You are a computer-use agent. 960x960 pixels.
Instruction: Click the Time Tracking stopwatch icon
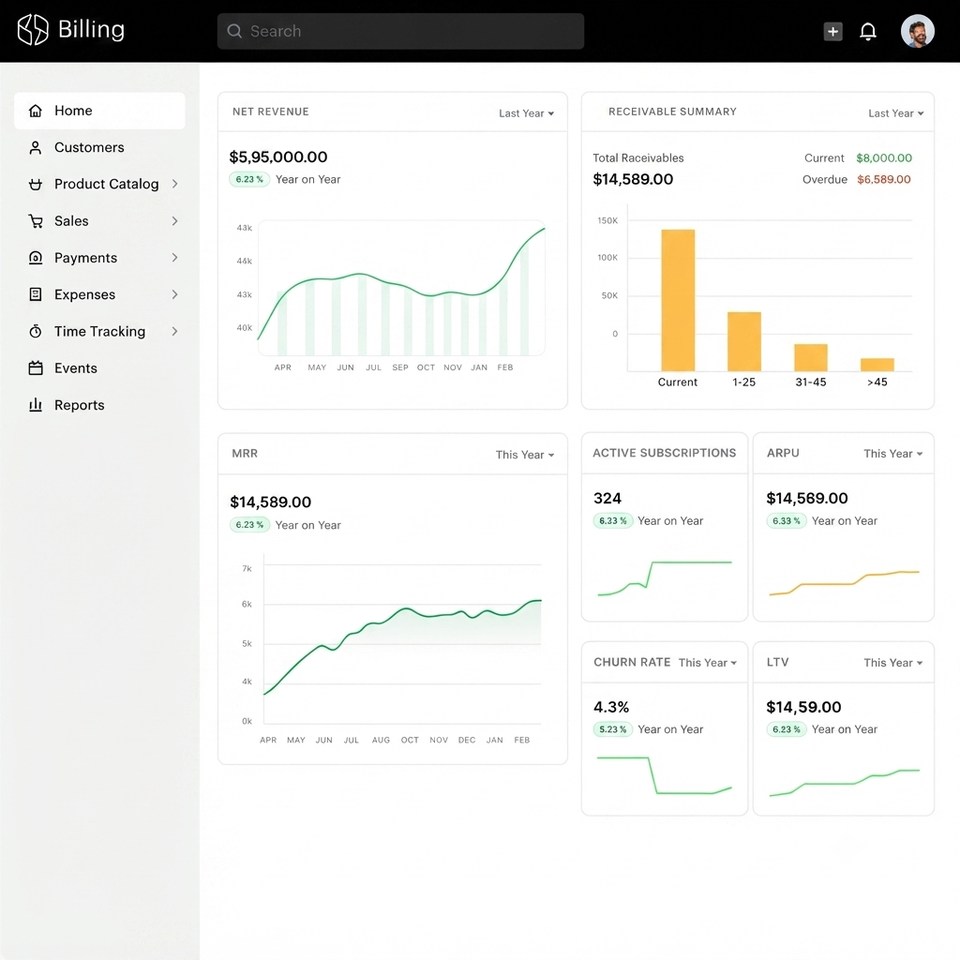(x=36, y=331)
